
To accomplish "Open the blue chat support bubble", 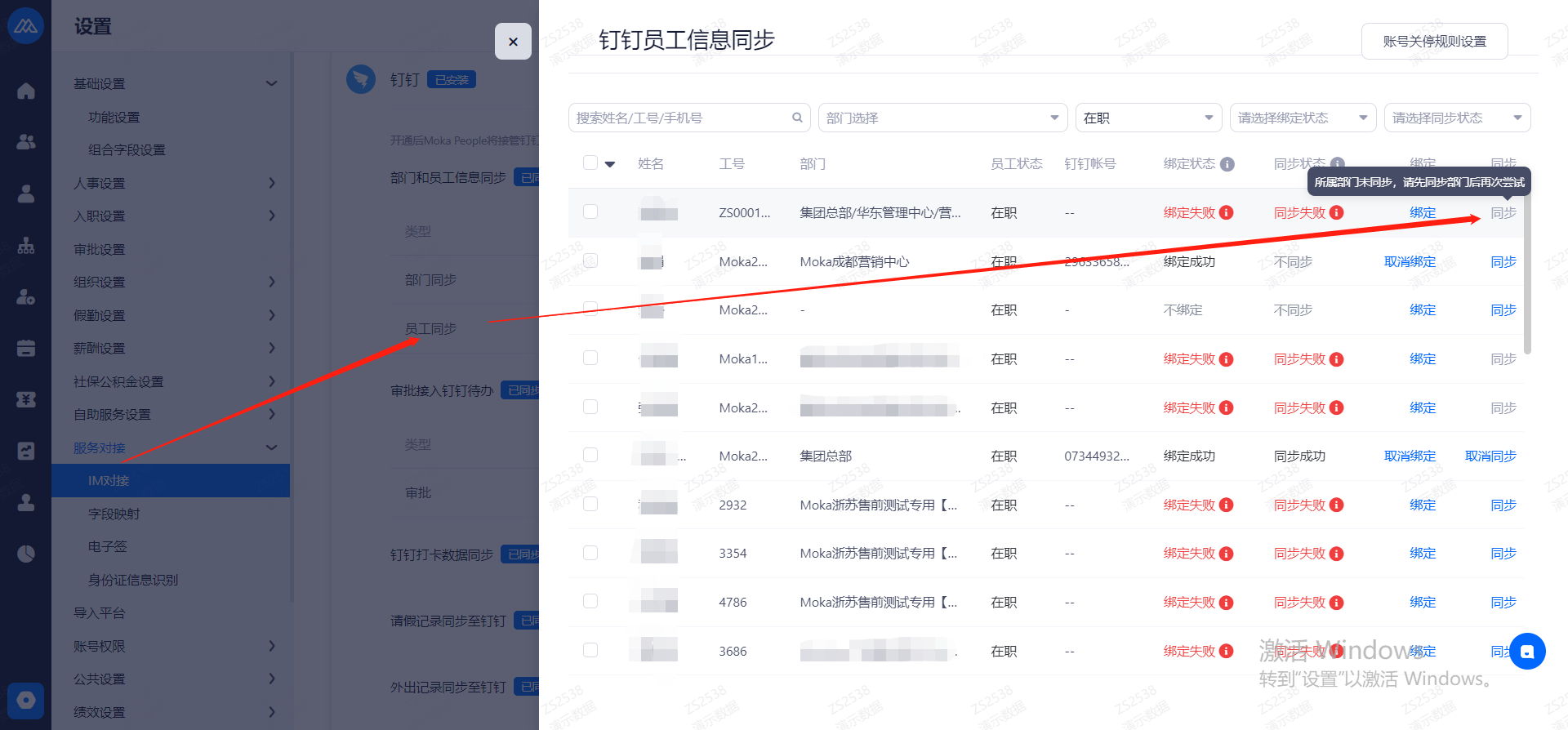I will 1527,652.
